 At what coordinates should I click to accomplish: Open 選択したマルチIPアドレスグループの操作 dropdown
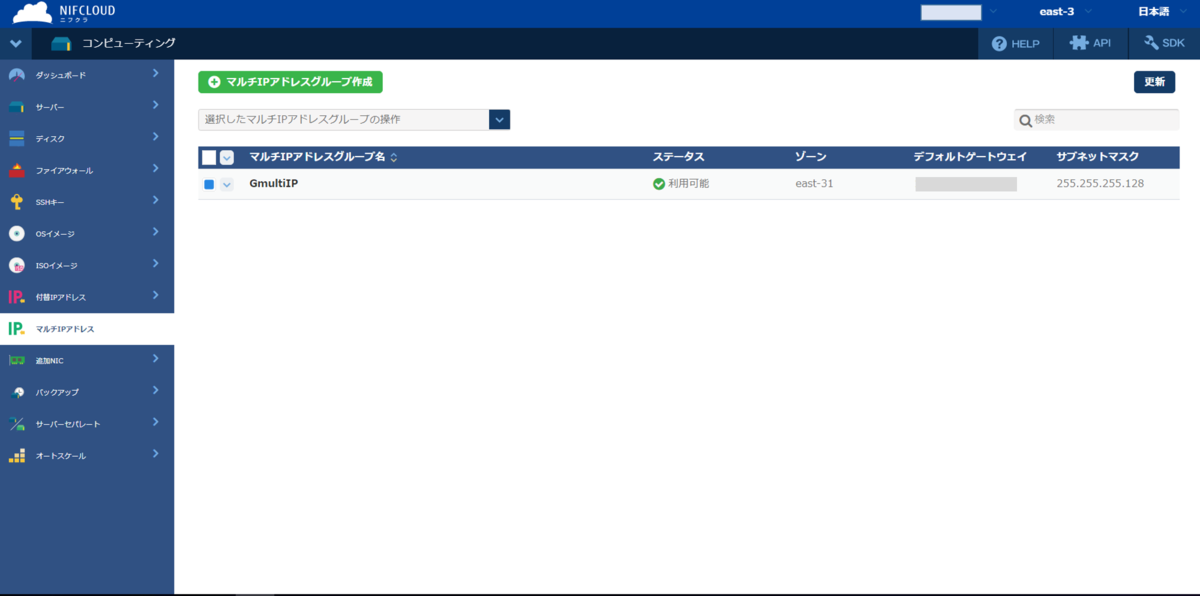(x=354, y=120)
